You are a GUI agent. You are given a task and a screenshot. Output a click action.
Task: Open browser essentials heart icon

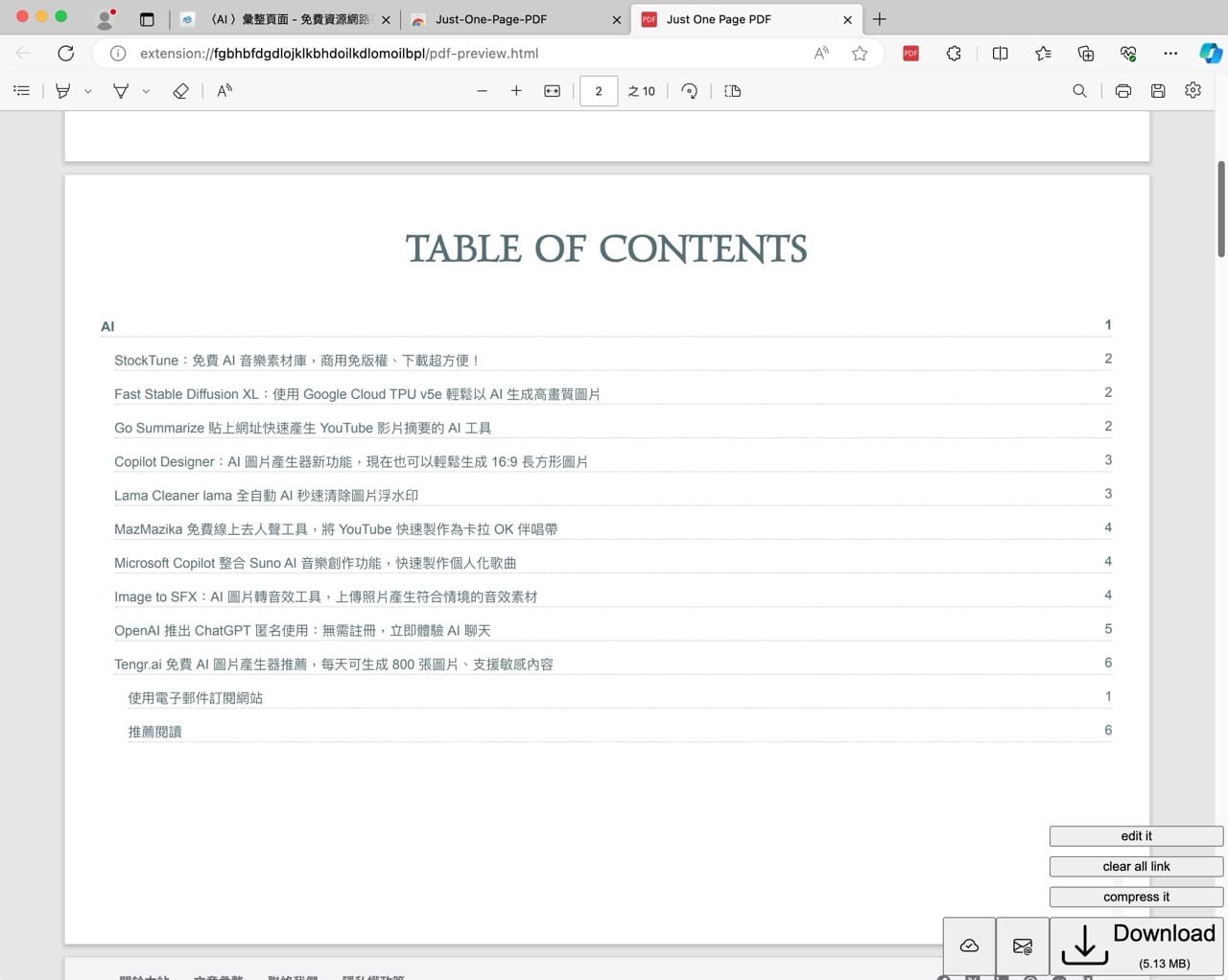click(x=1128, y=54)
